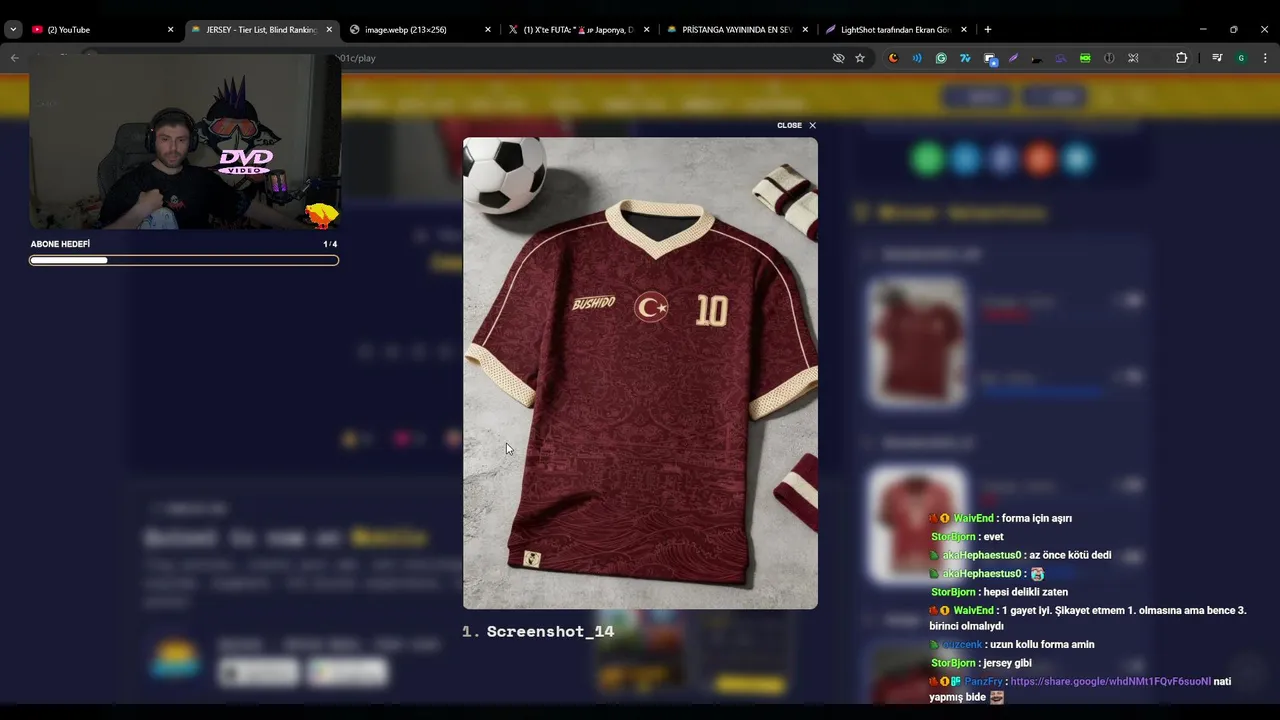Viewport: 1280px width, 720px height.
Task: Close the YouTube tab
Action: pos(170,30)
